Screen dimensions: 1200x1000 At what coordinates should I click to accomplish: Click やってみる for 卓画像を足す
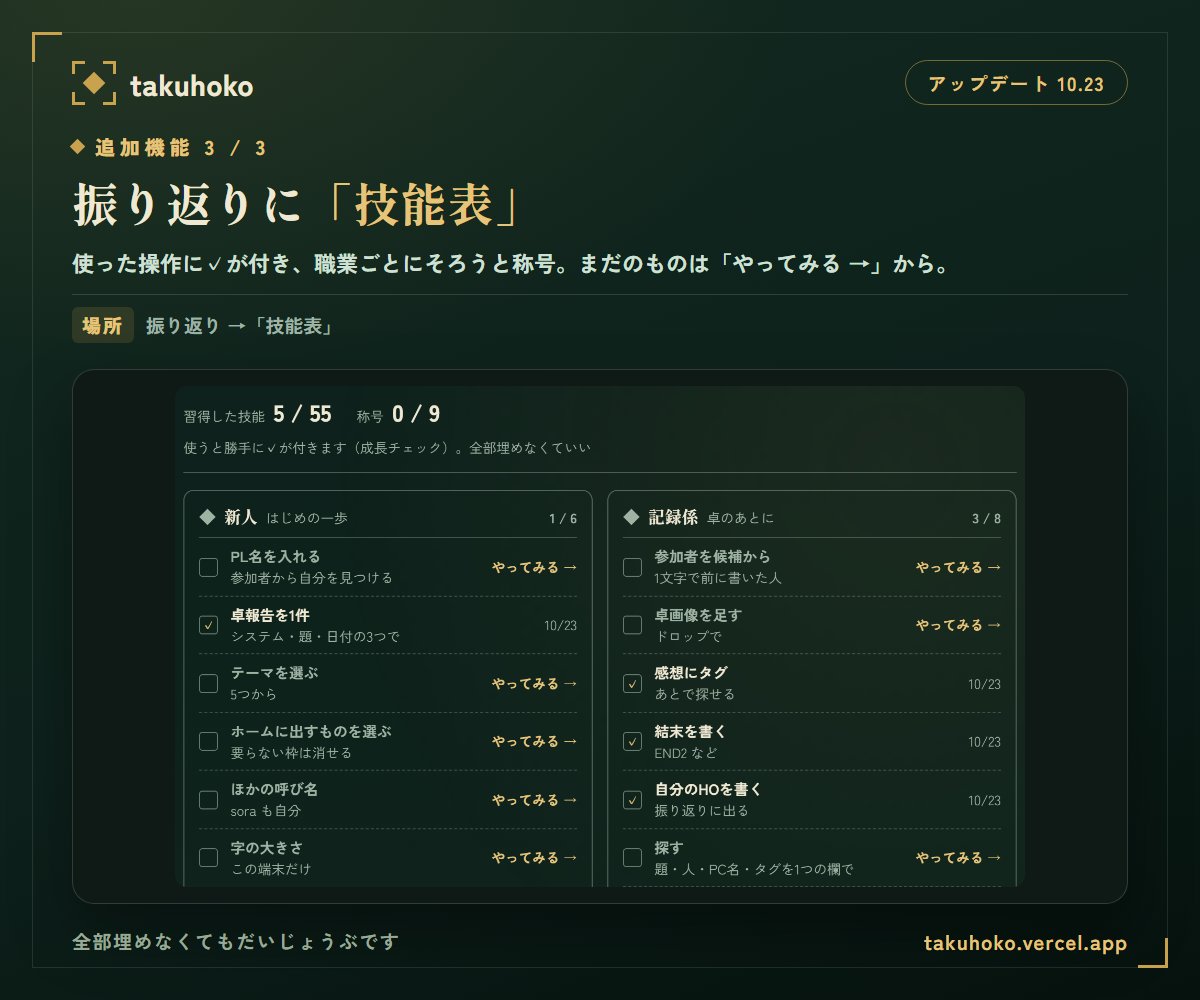(958, 625)
